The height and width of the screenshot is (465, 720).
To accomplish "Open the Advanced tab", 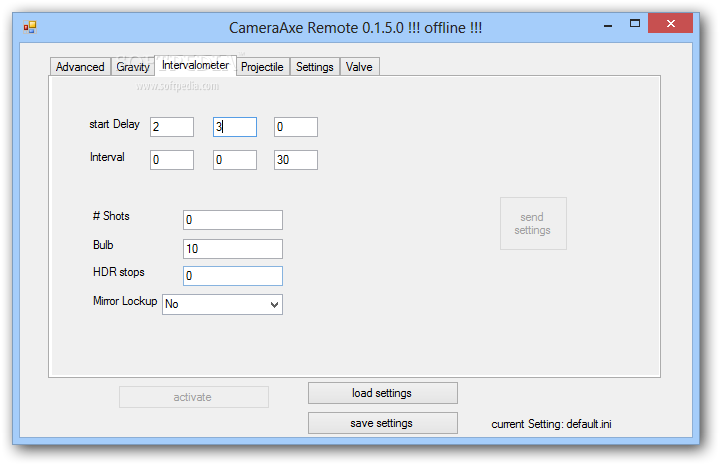I will click(80, 67).
